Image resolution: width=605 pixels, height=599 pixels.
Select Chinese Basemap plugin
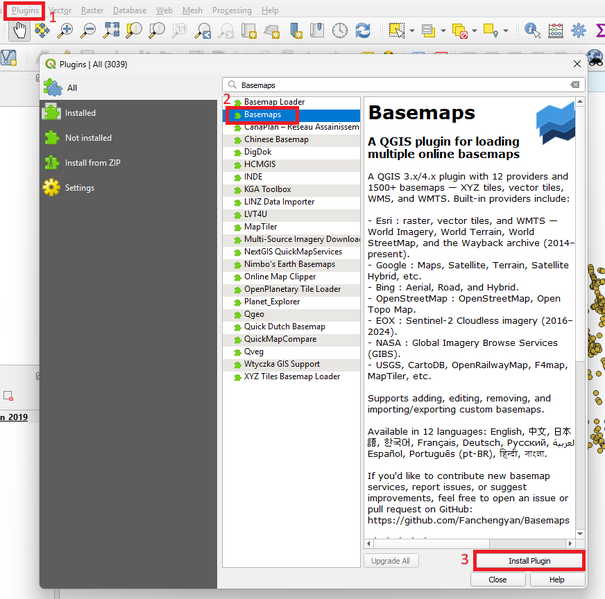(291, 140)
